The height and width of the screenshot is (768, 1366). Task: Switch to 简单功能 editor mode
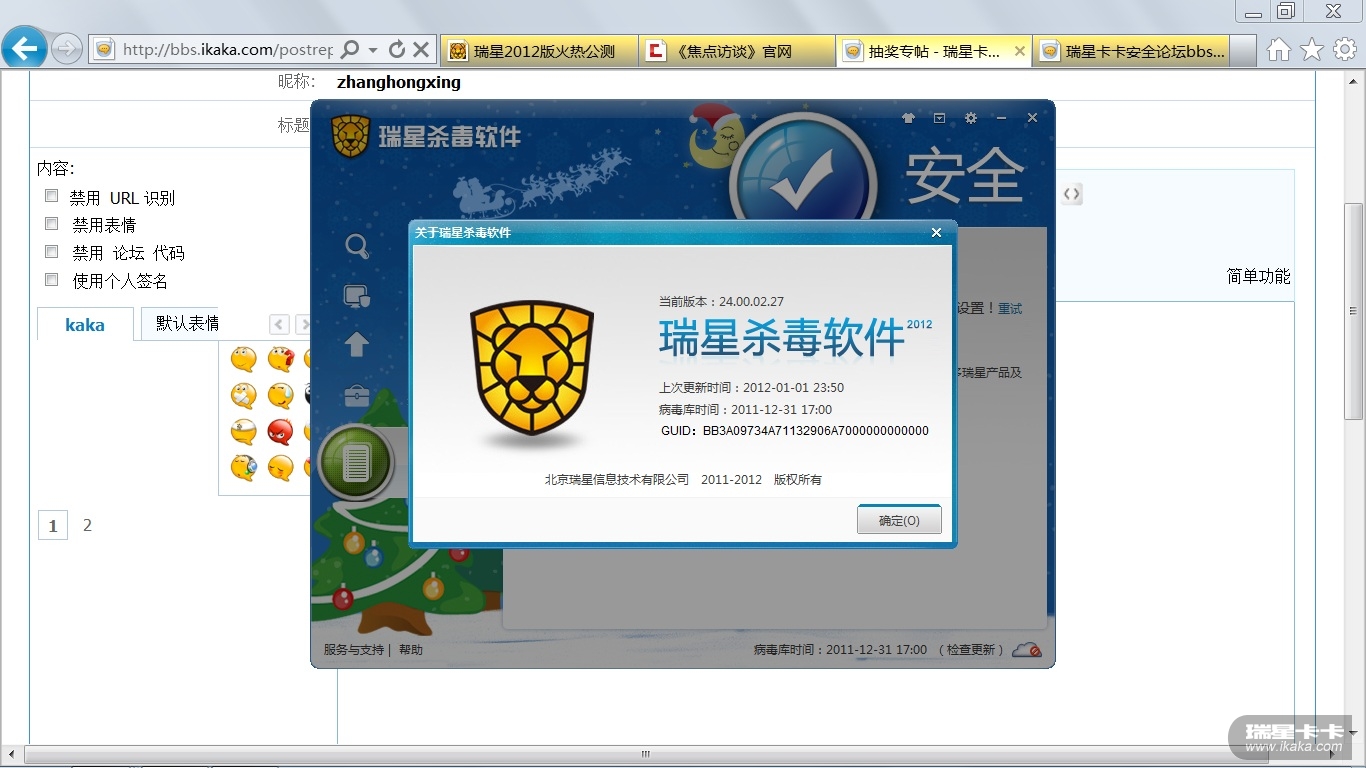1259,277
